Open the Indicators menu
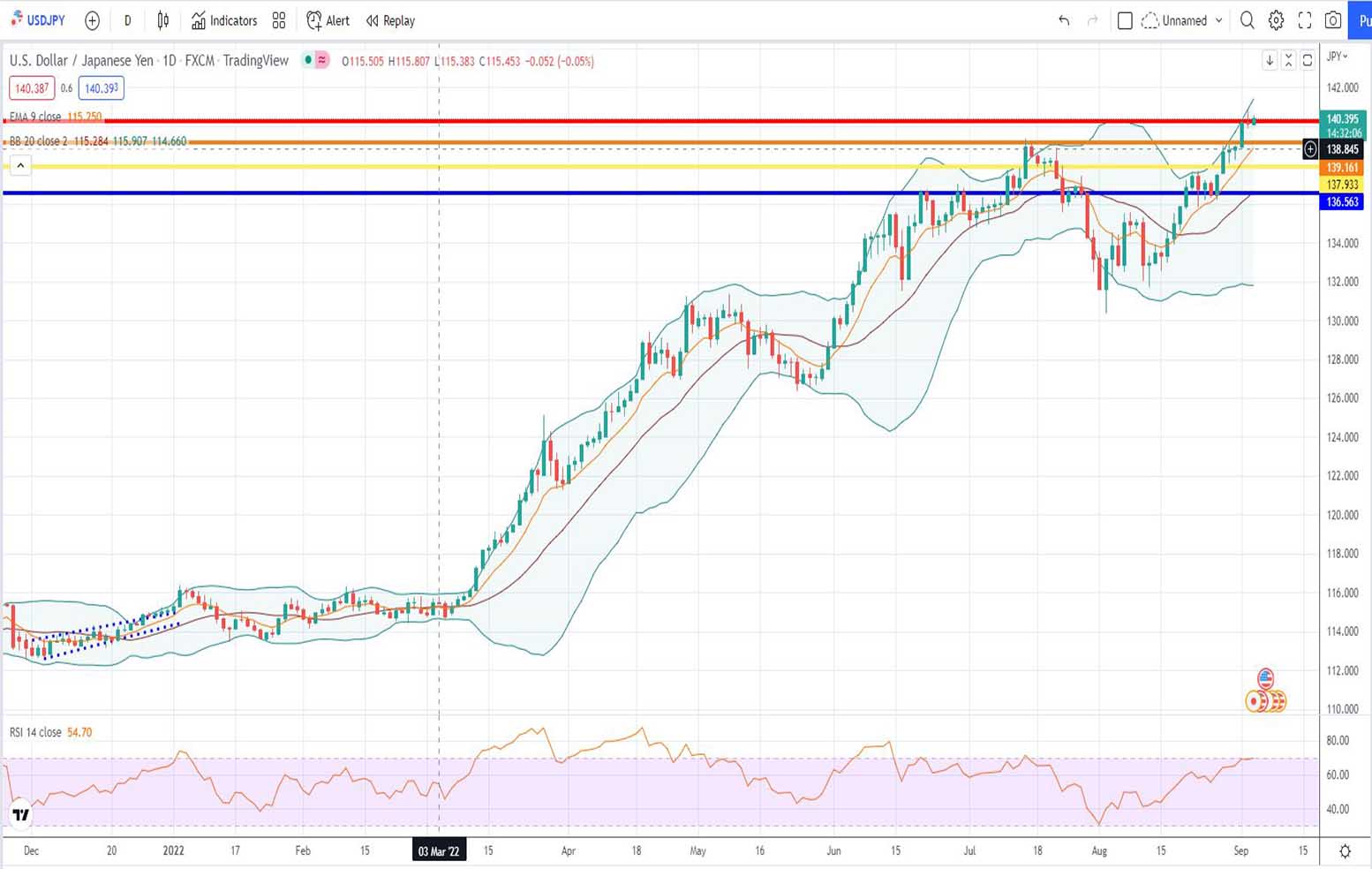The width and height of the screenshot is (1372, 869). click(224, 20)
